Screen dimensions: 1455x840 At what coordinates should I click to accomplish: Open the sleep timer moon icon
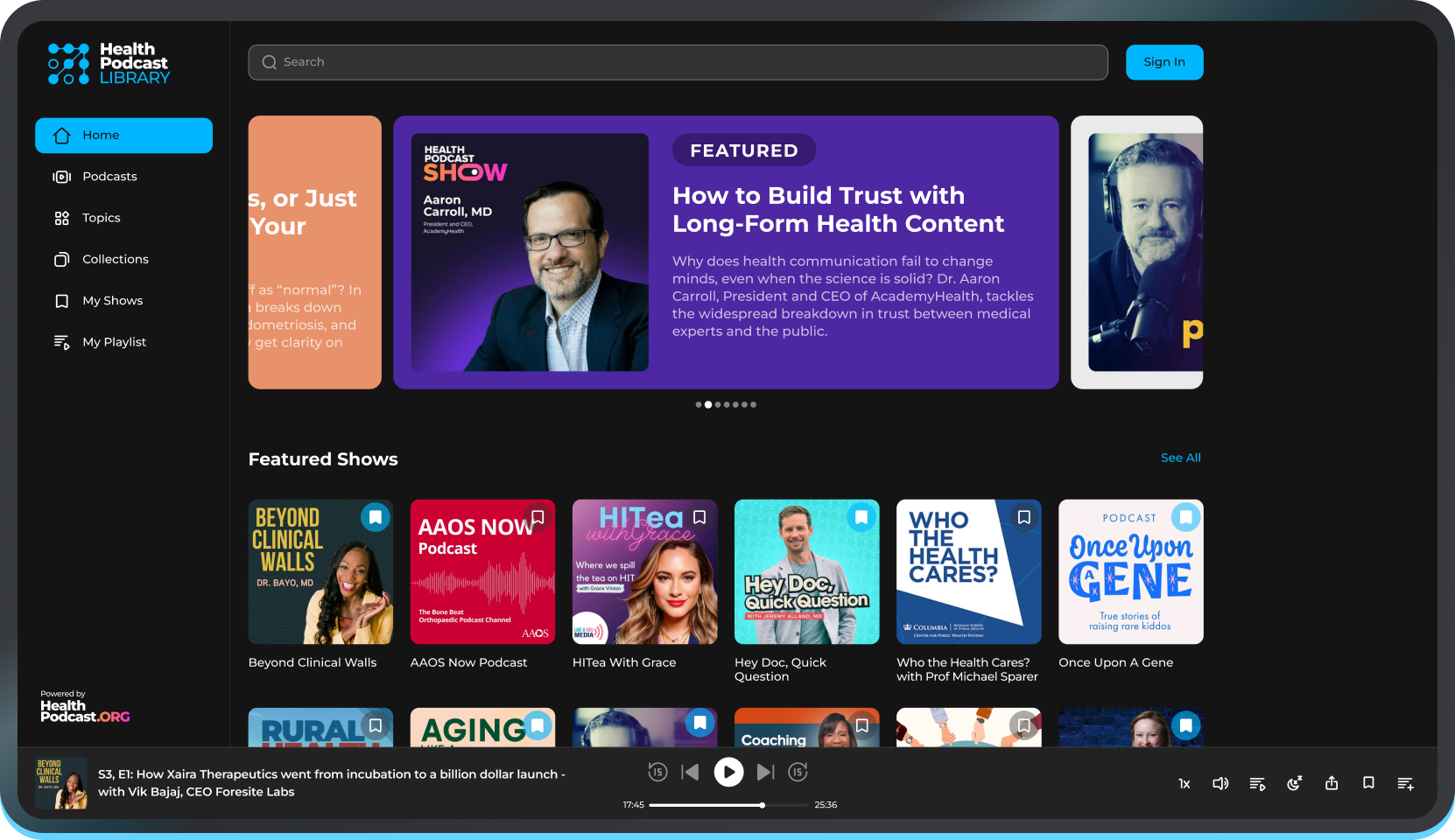1295,783
